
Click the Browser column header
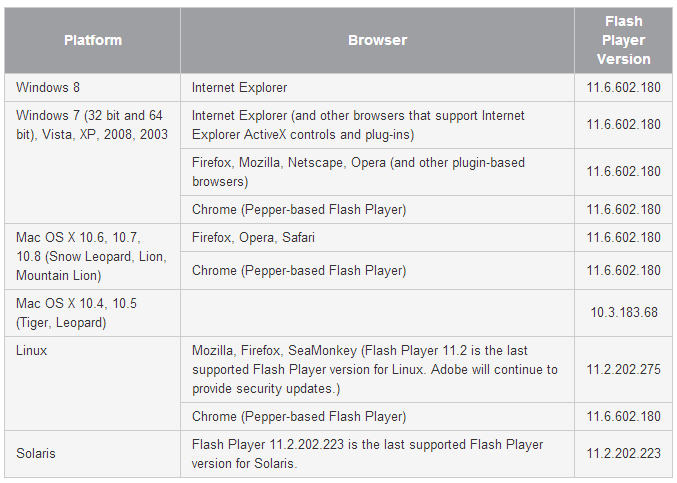coord(377,41)
